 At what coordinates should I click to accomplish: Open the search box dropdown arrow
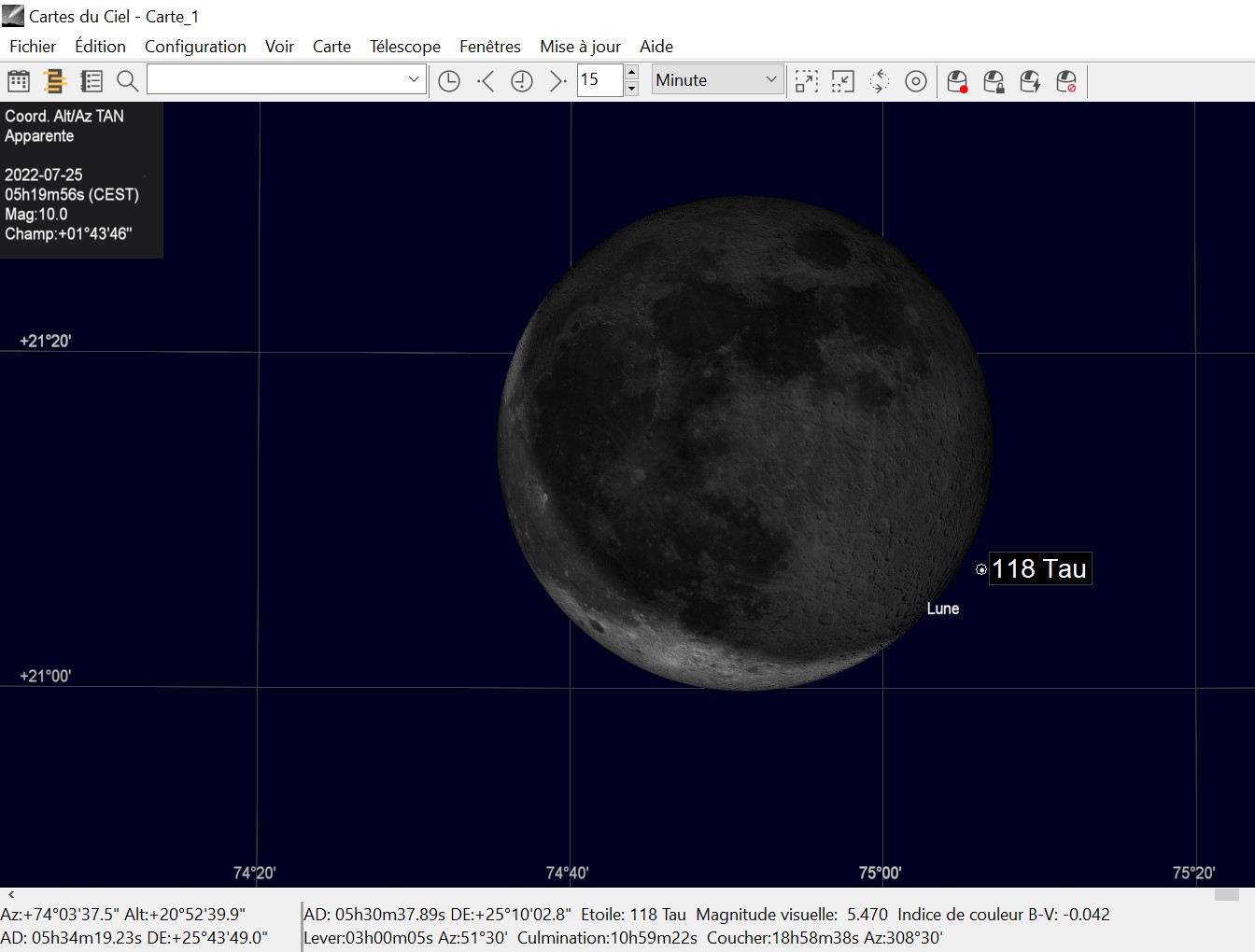(414, 79)
